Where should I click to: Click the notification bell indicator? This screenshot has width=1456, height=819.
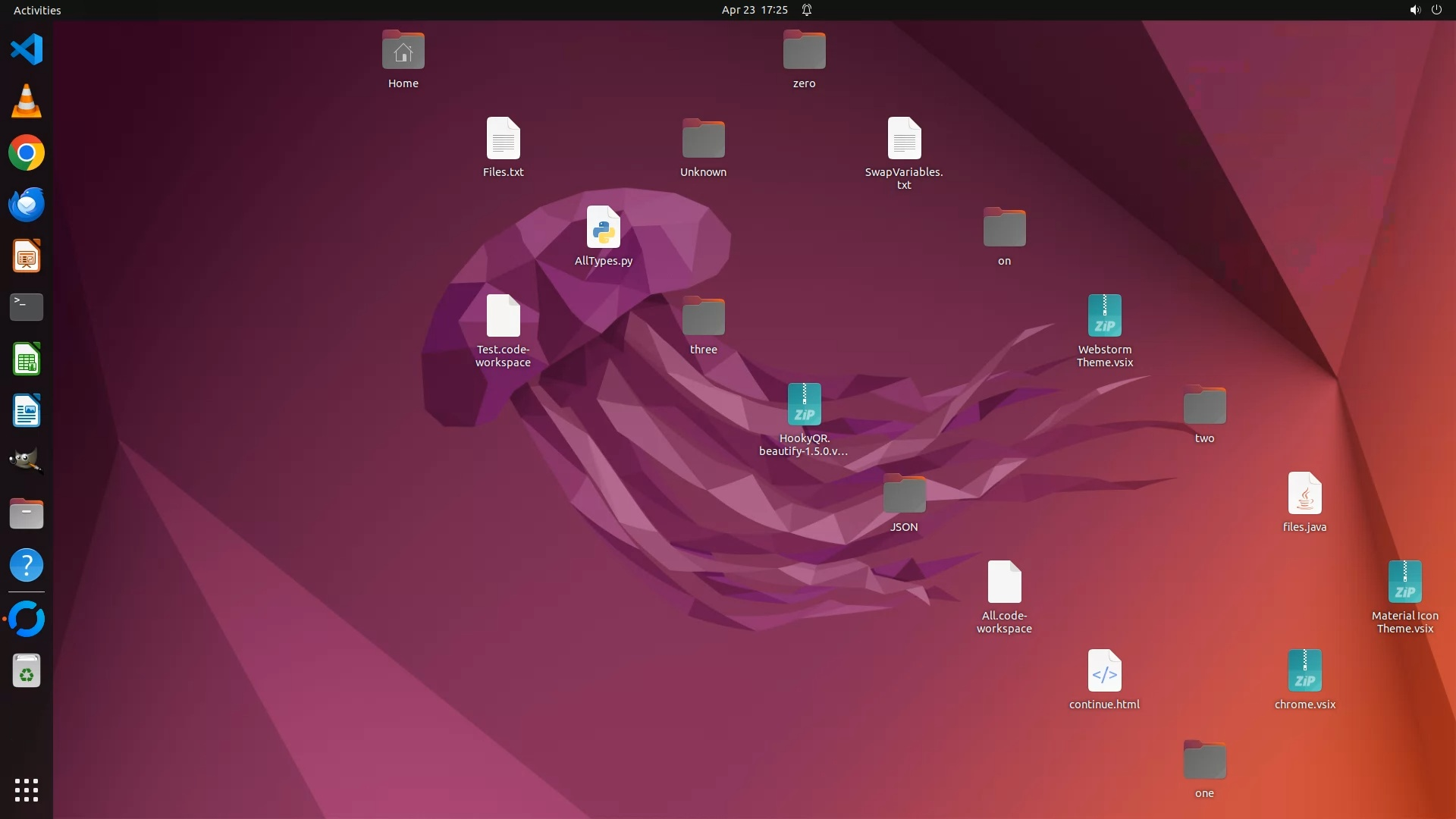(x=807, y=10)
